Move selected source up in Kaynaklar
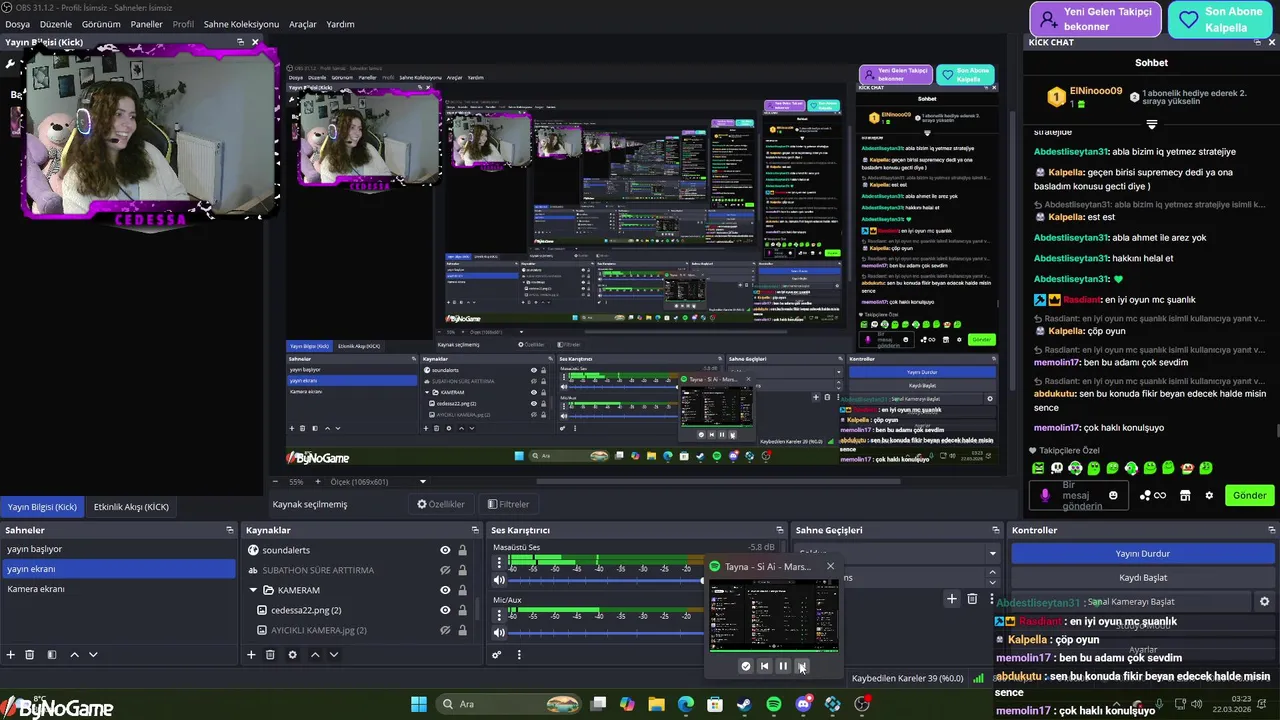This screenshot has width=1280, height=720. click(315, 655)
